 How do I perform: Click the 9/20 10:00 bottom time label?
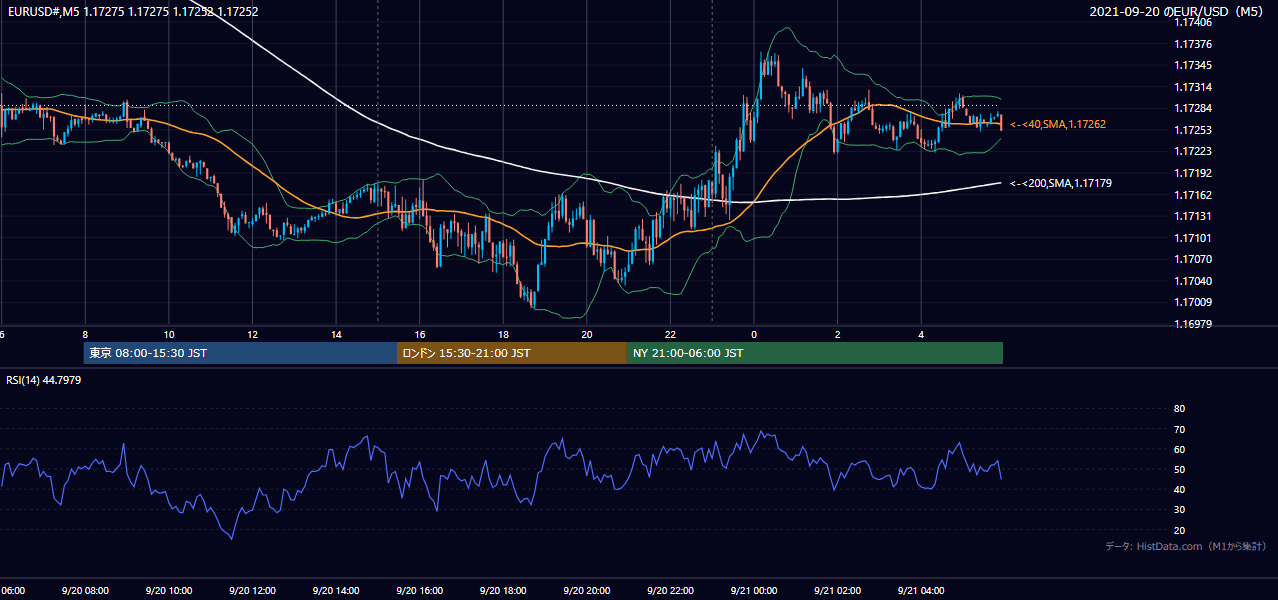point(168,591)
